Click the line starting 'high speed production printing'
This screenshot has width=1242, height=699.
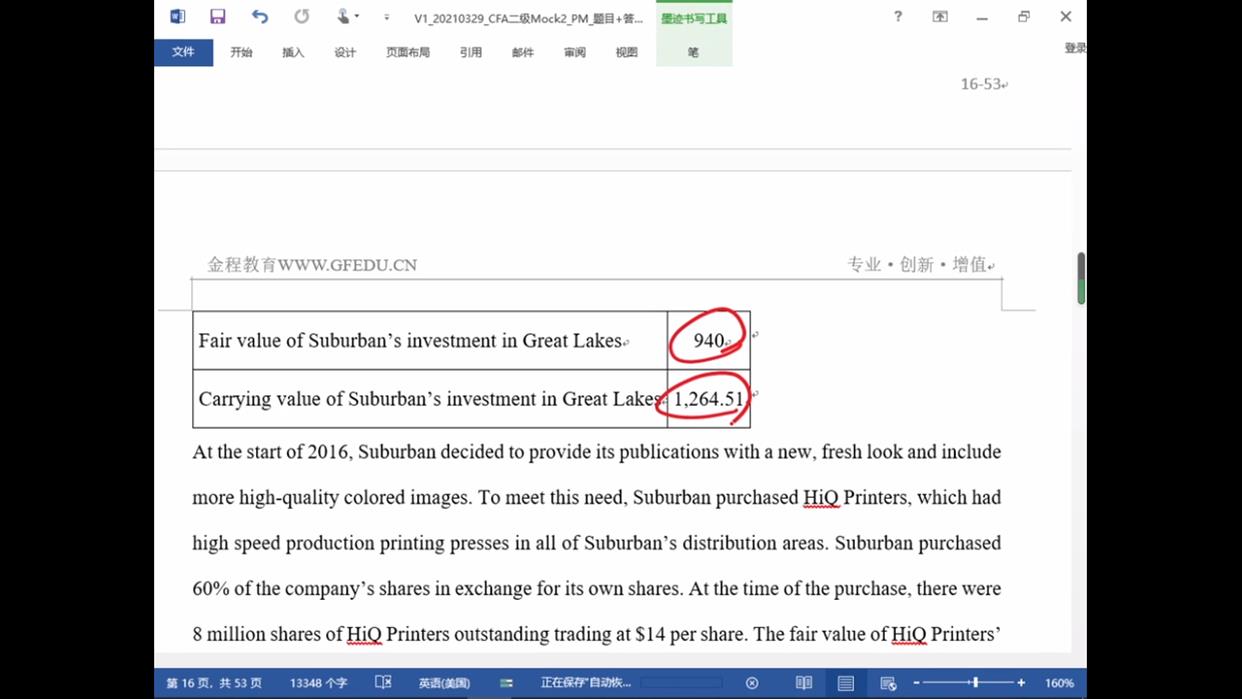pyautogui.click(x=597, y=543)
